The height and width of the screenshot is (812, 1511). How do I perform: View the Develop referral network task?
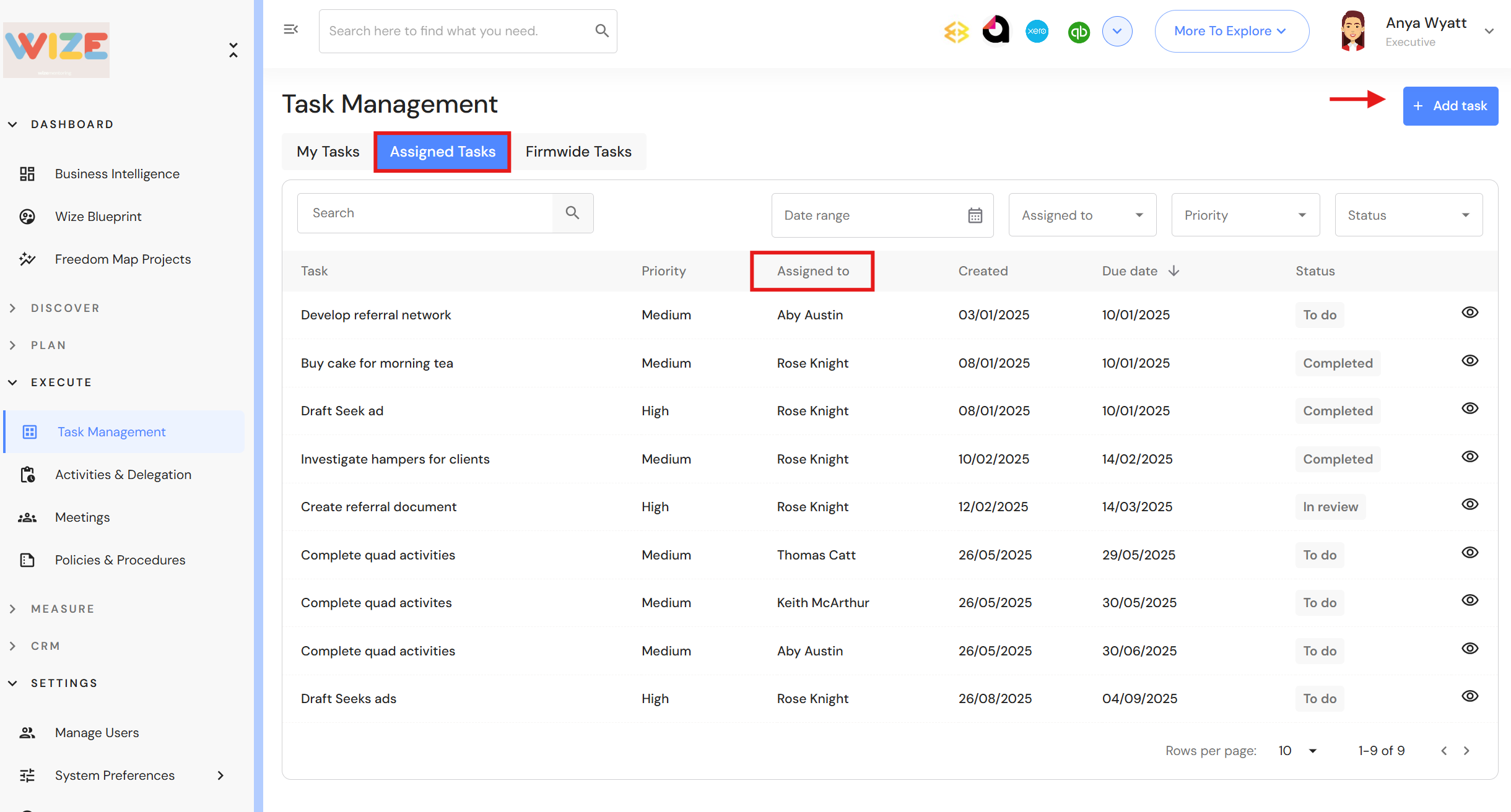[1470, 313]
